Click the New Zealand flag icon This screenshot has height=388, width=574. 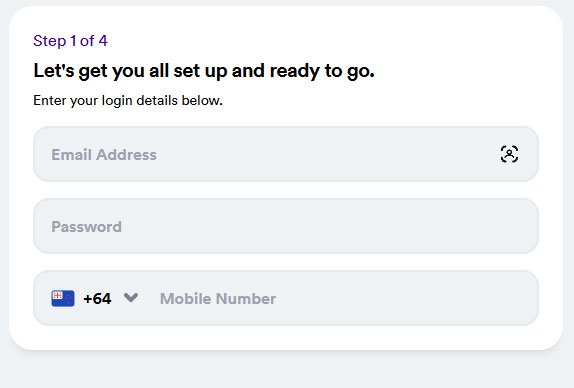click(63, 298)
